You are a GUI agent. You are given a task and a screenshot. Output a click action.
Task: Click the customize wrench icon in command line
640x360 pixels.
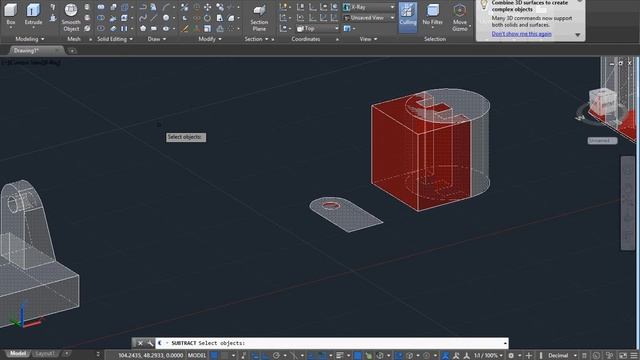150,343
